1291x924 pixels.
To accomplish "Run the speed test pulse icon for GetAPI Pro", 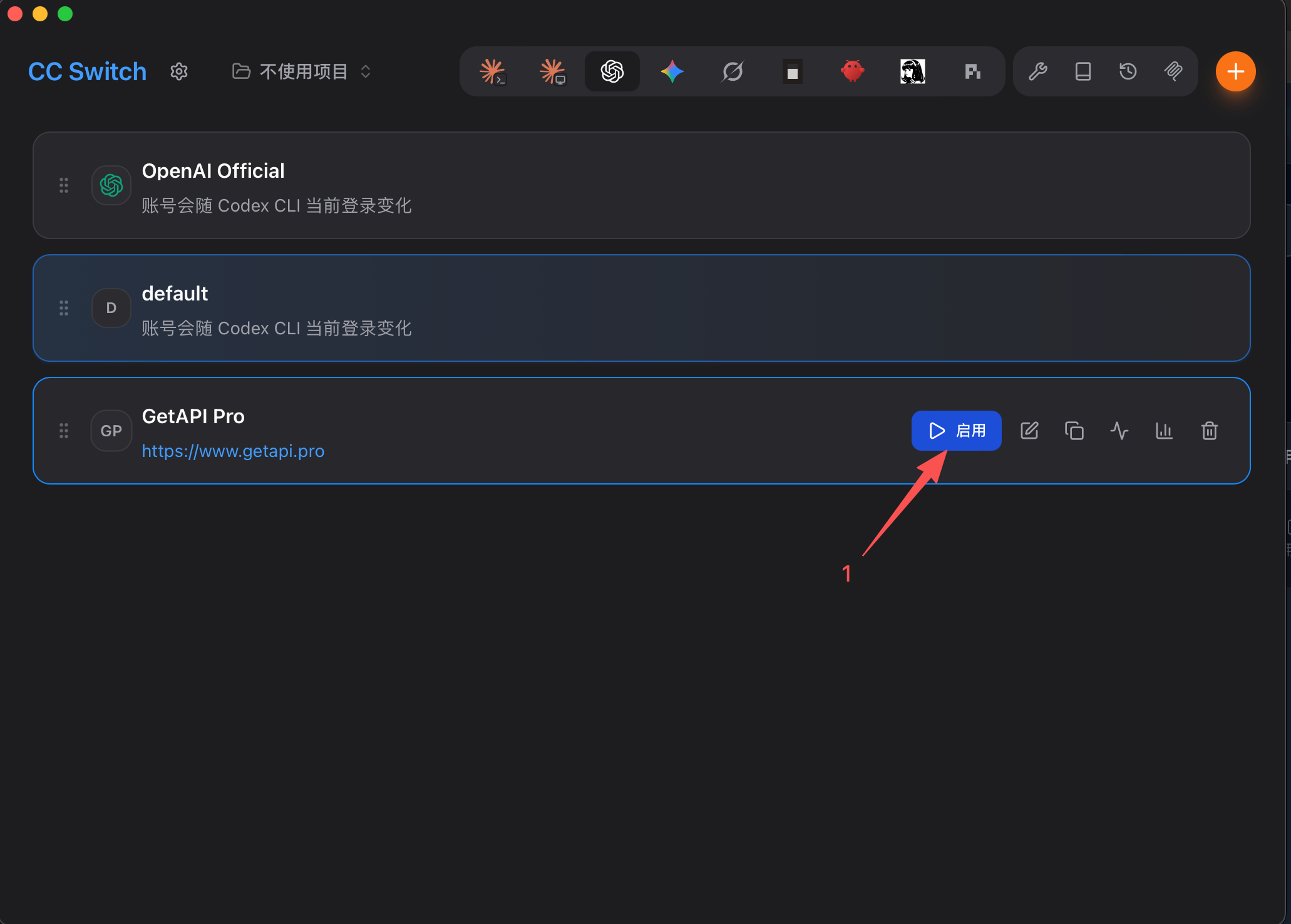I will 1119,431.
